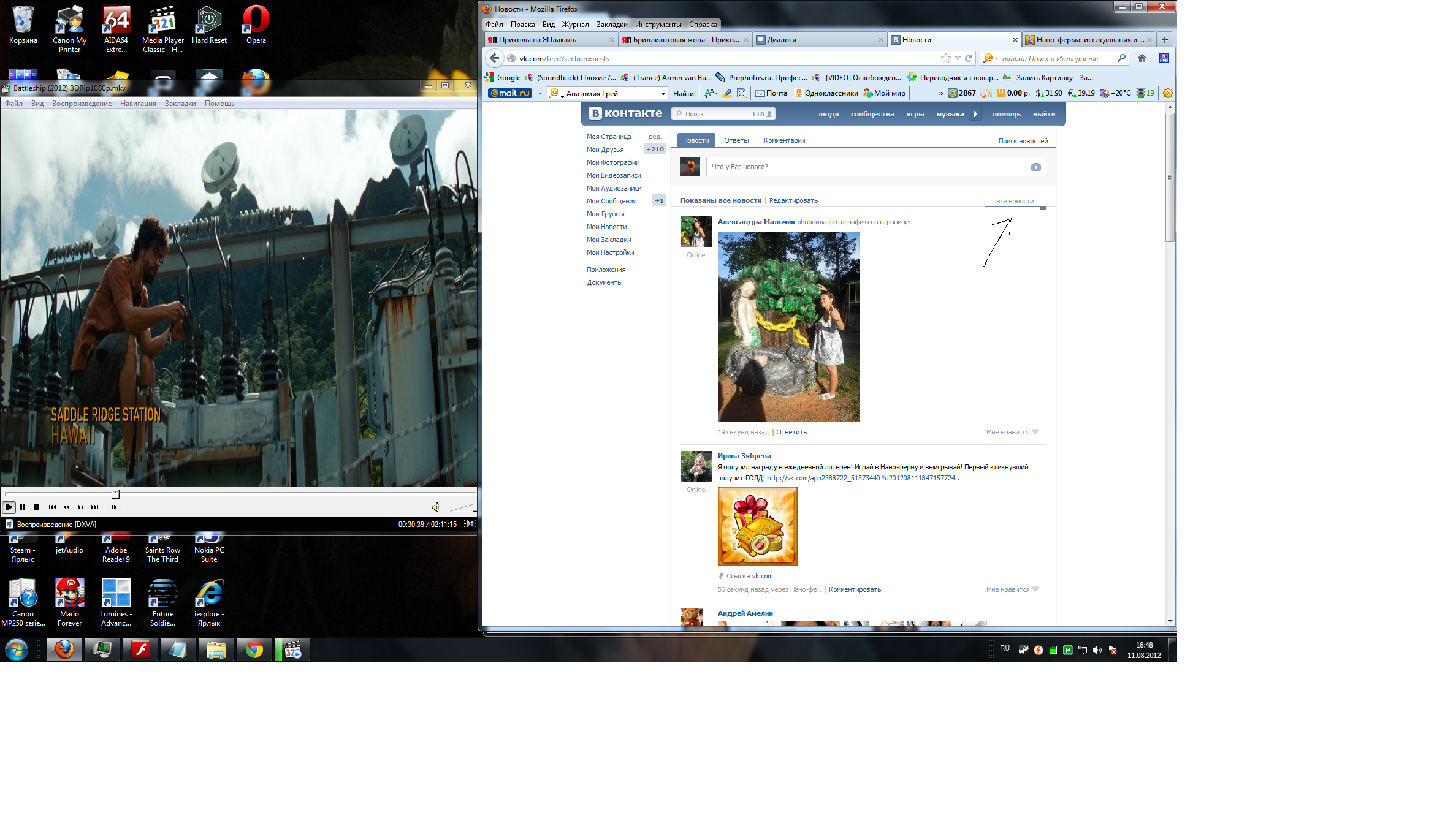The width and height of the screenshot is (1456, 818).
Task: Click the video seek bar thumb
Action: 115,494
